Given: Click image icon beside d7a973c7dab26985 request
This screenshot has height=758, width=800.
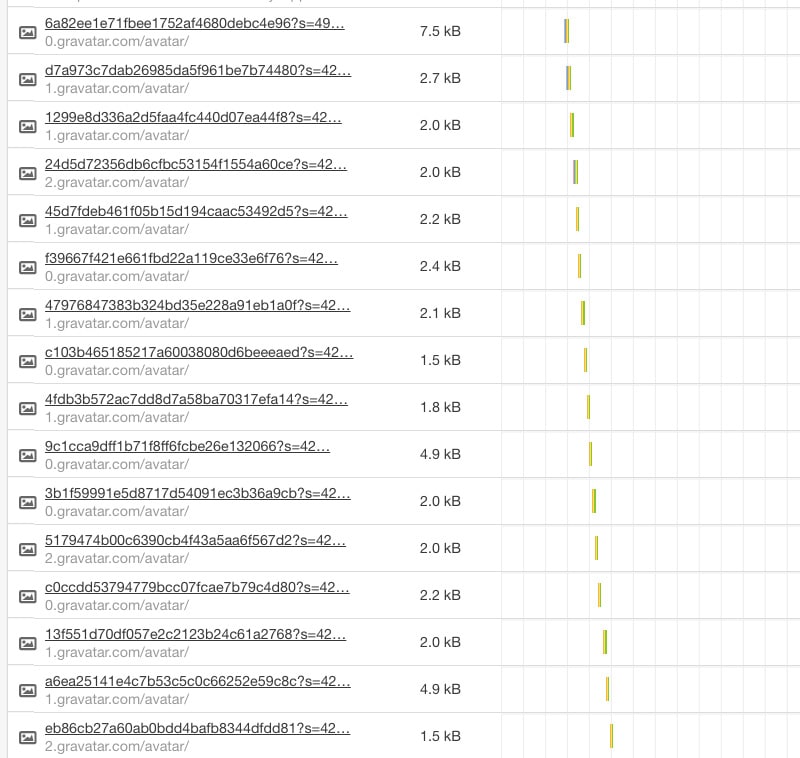Looking at the screenshot, I should 28,79.
